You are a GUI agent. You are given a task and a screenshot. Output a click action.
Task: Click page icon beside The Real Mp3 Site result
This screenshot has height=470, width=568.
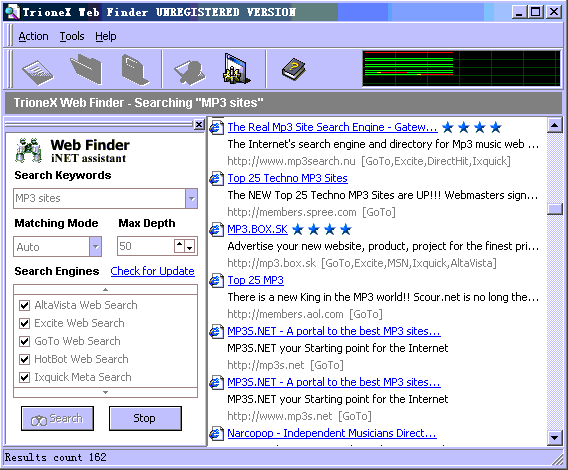(217, 128)
